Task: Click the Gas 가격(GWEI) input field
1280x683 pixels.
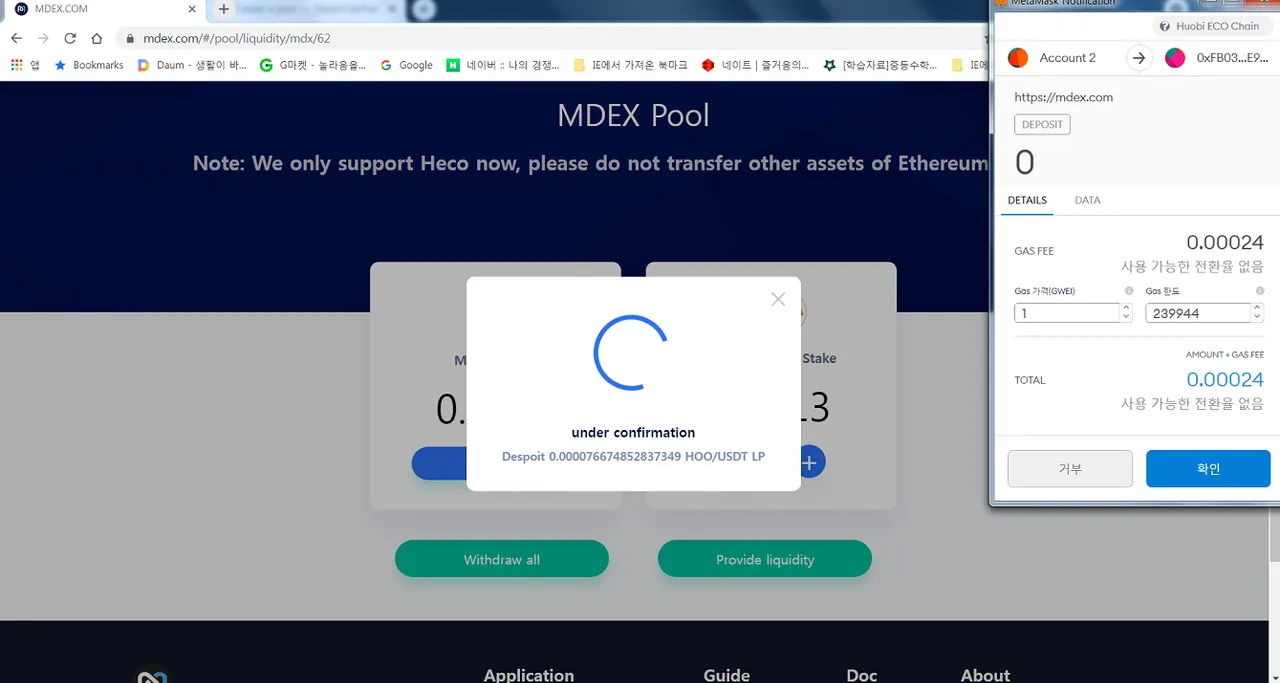Action: pos(1066,313)
